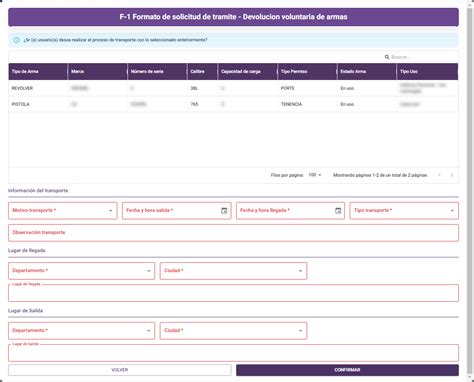Click the CONFIRMAR button
Viewport: 474px width, 382px height.
click(x=347, y=370)
